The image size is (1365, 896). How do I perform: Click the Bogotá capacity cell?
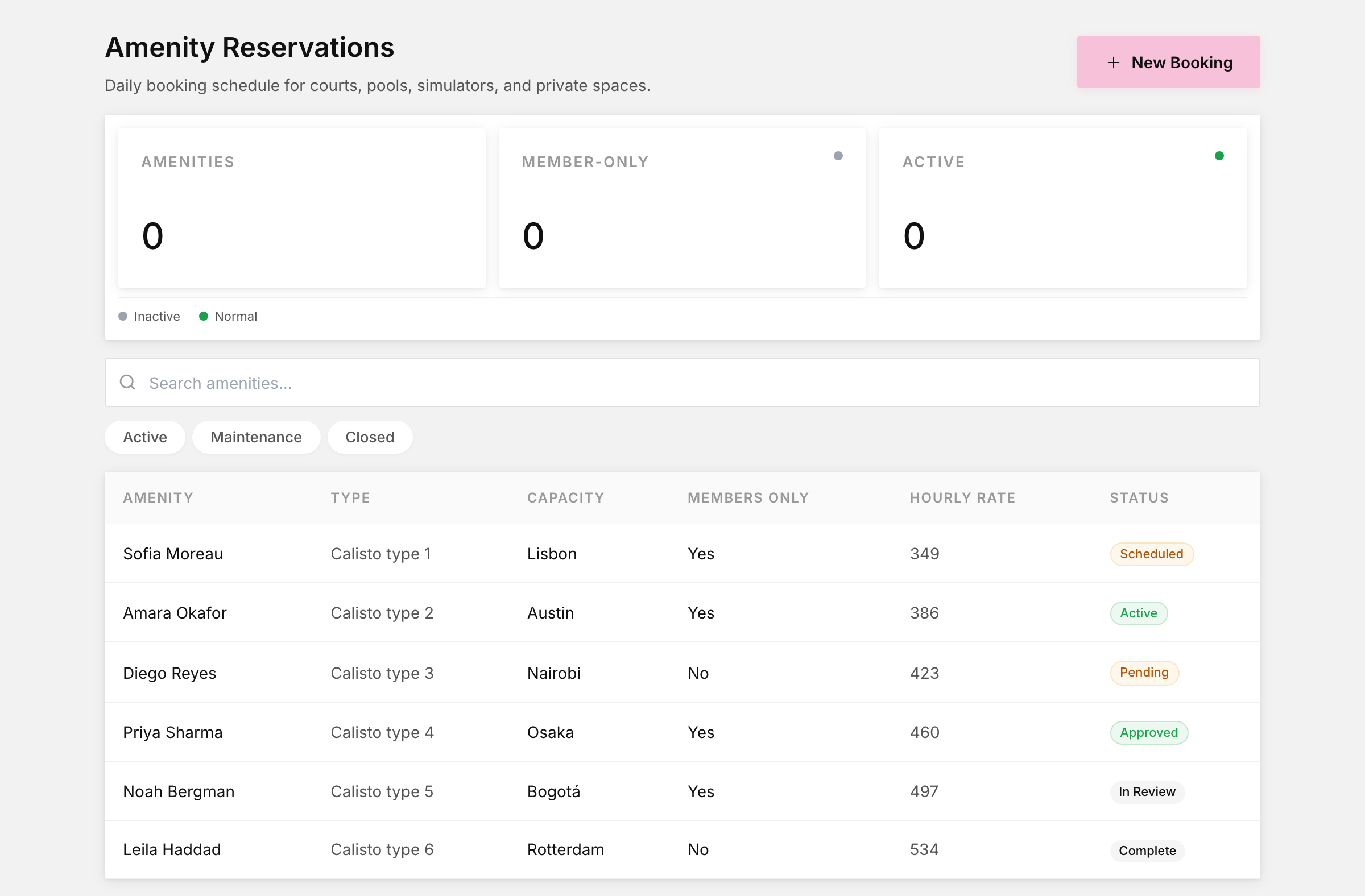[553, 791]
